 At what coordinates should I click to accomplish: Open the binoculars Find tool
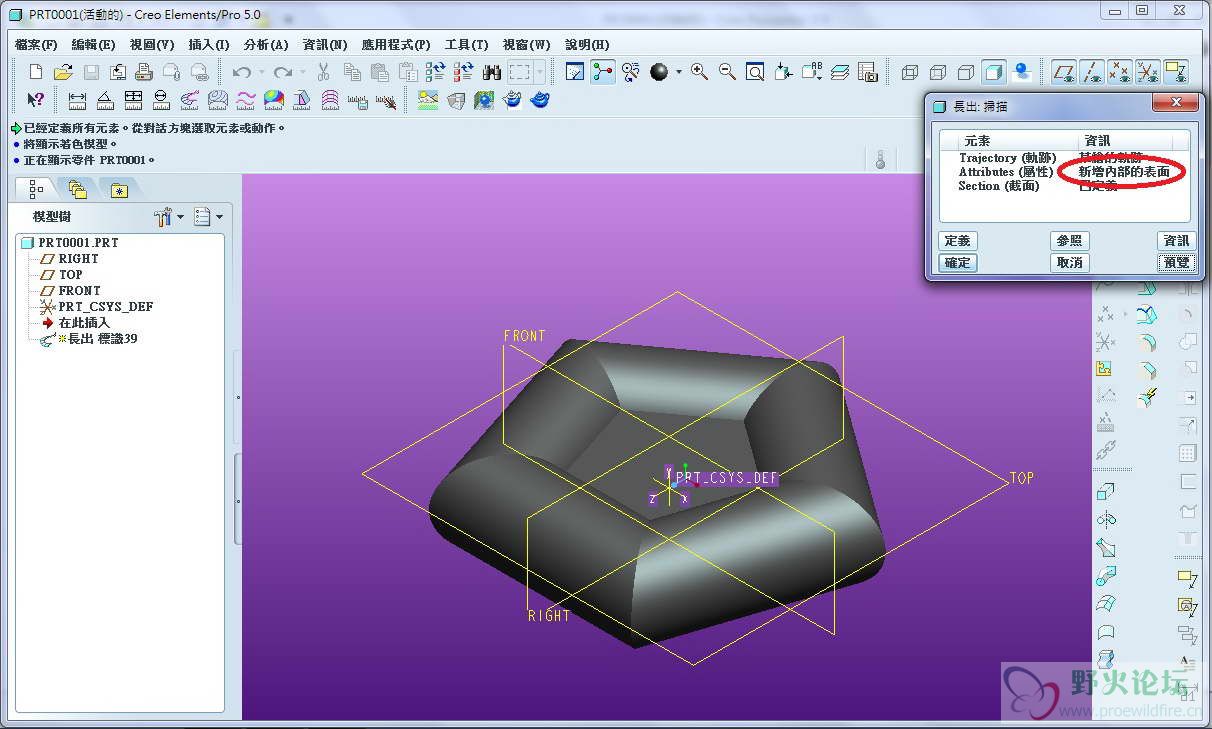[492, 72]
